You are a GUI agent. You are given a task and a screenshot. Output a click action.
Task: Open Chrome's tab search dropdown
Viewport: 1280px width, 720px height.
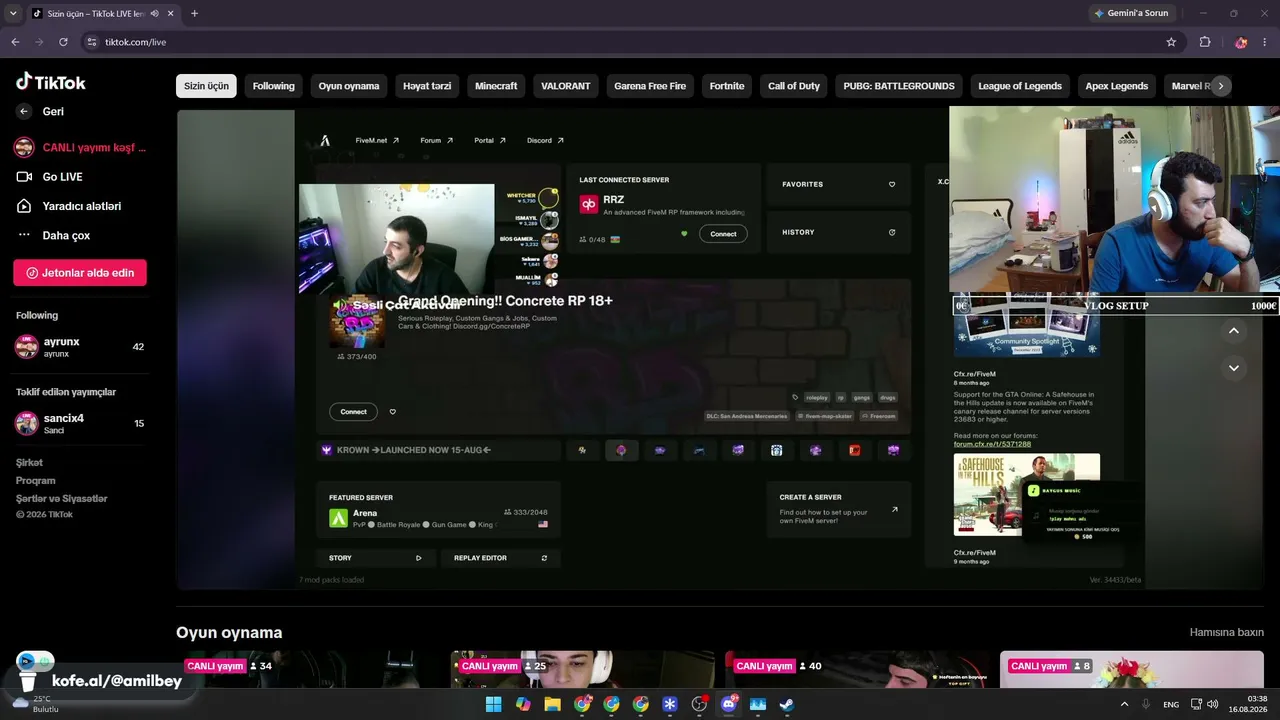(x=13, y=13)
